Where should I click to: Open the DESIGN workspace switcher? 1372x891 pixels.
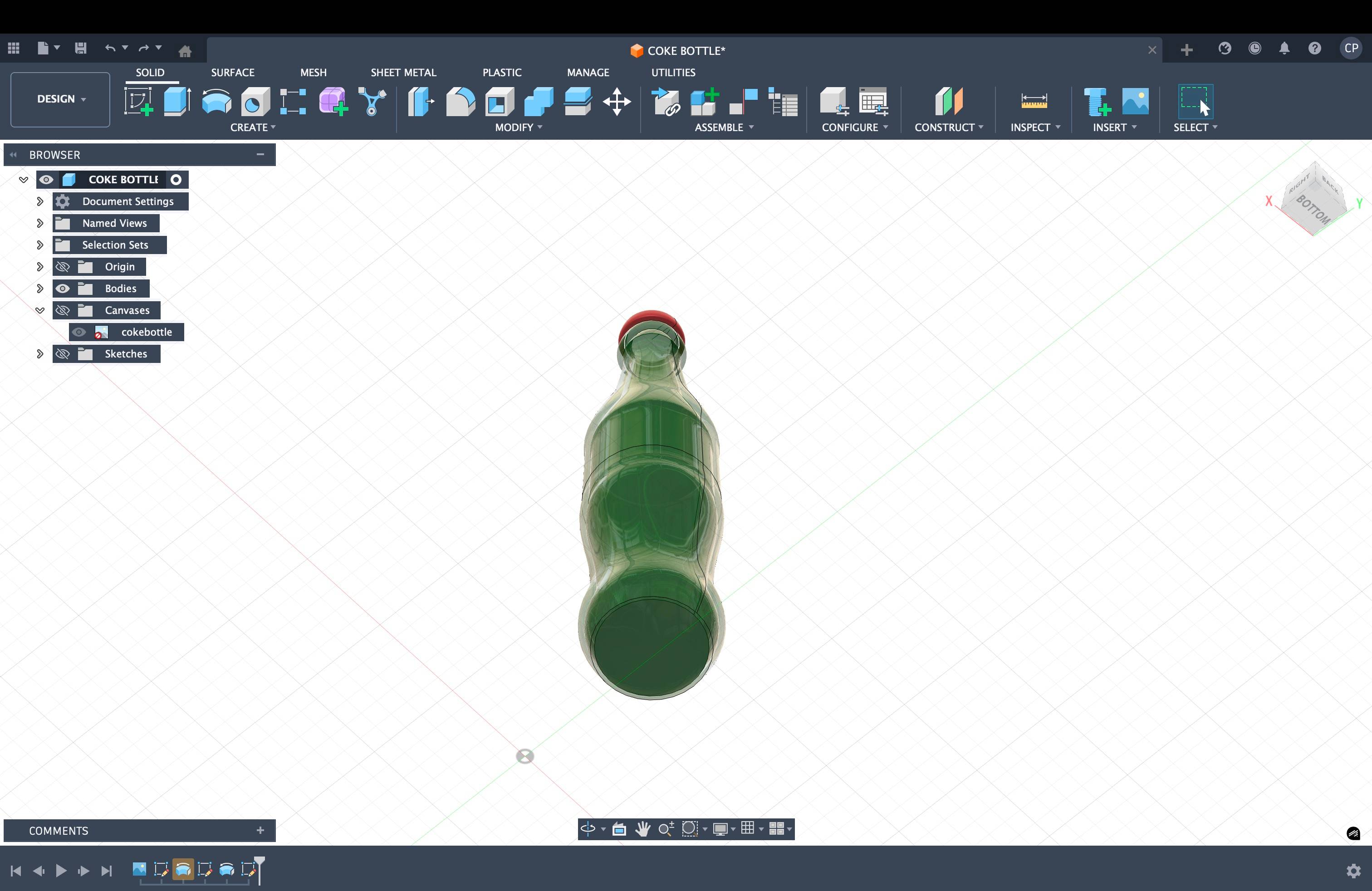pos(60,99)
